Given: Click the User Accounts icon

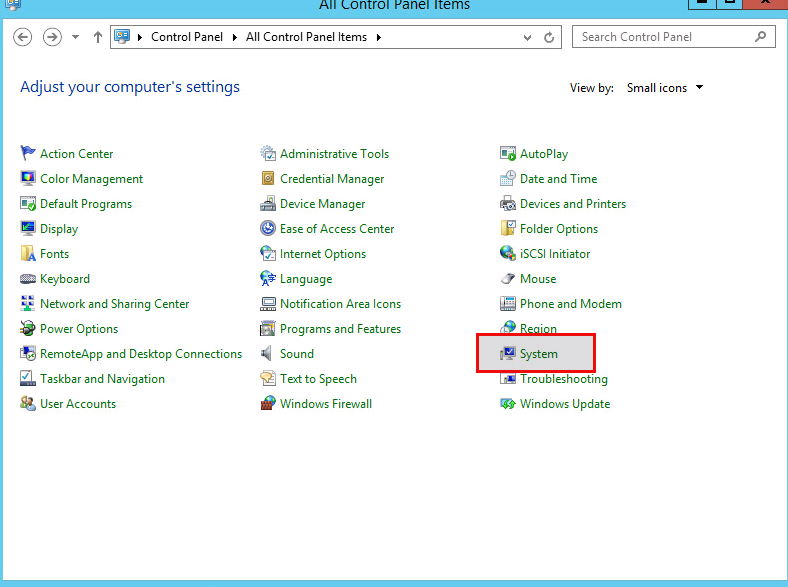Looking at the screenshot, I should tap(28, 404).
